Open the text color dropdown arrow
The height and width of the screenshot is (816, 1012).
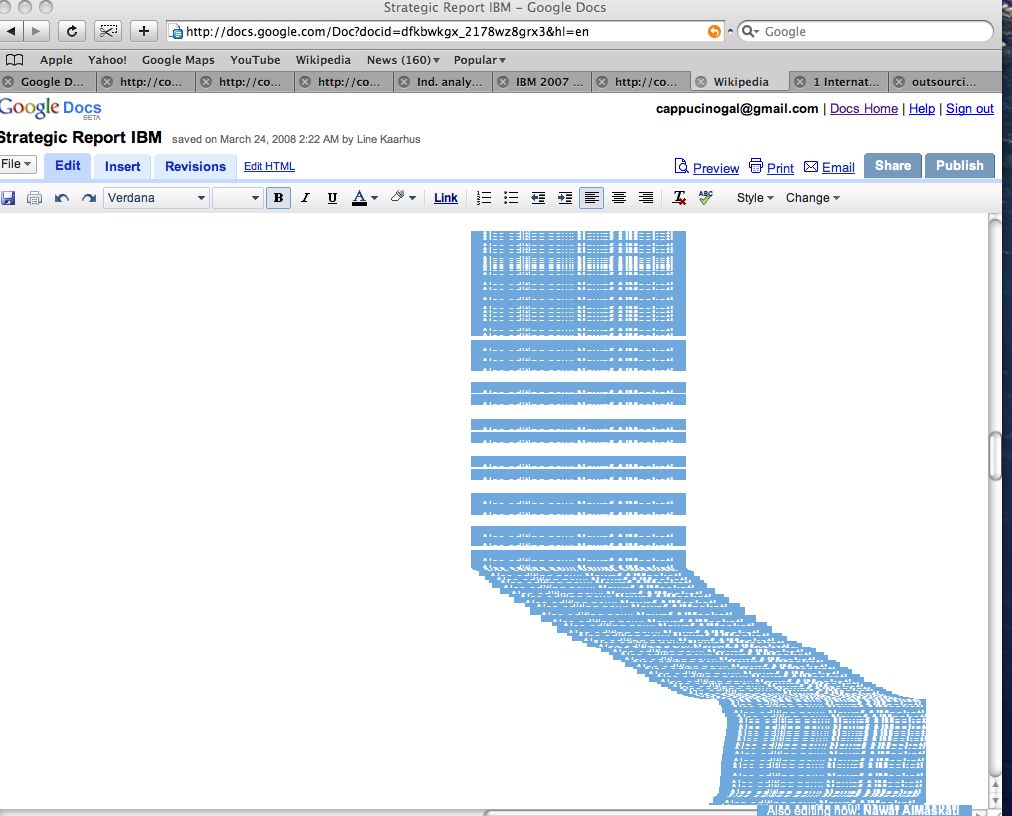[x=374, y=198]
